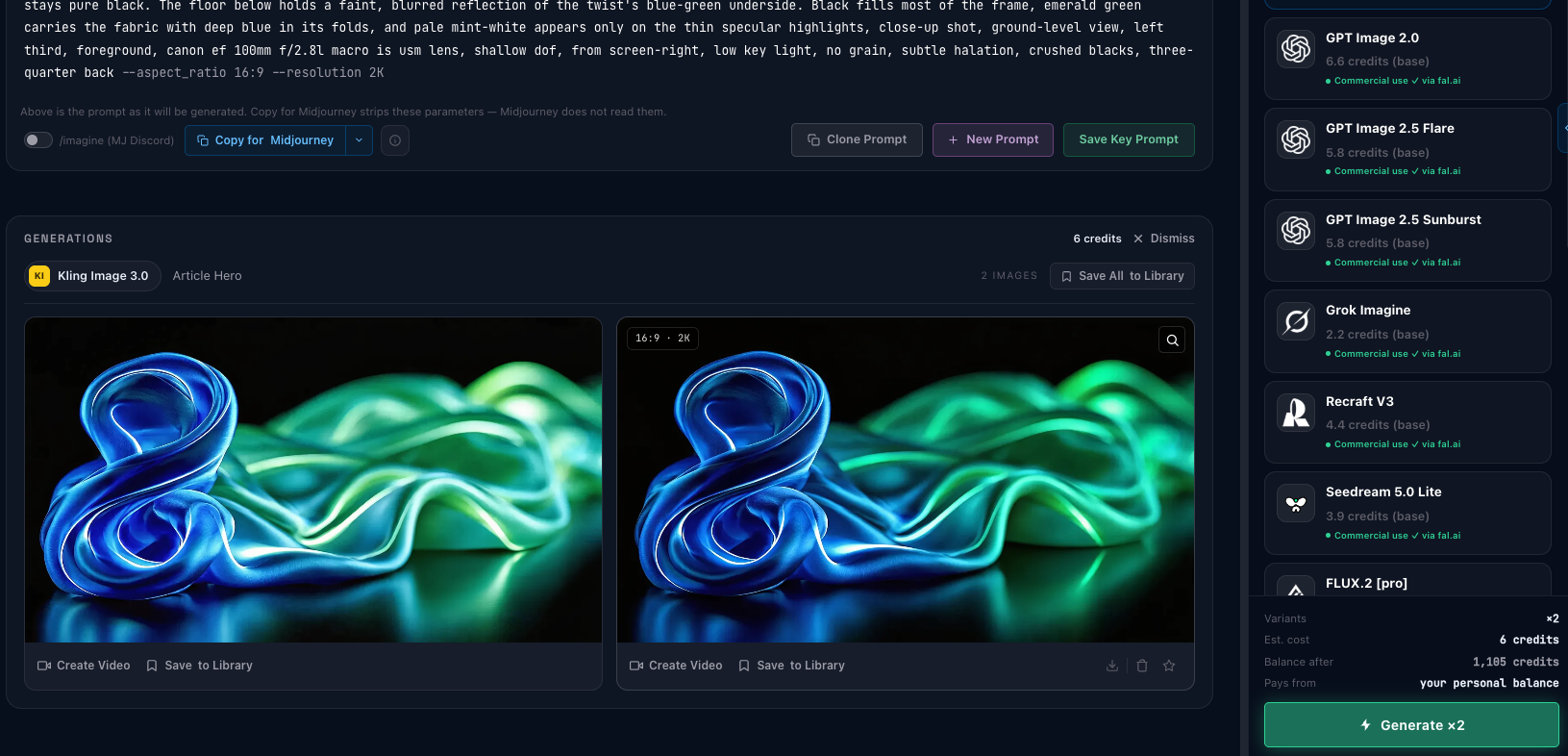1568x756 pixels.
Task: Select the Article Hero tab
Action: [x=208, y=276]
